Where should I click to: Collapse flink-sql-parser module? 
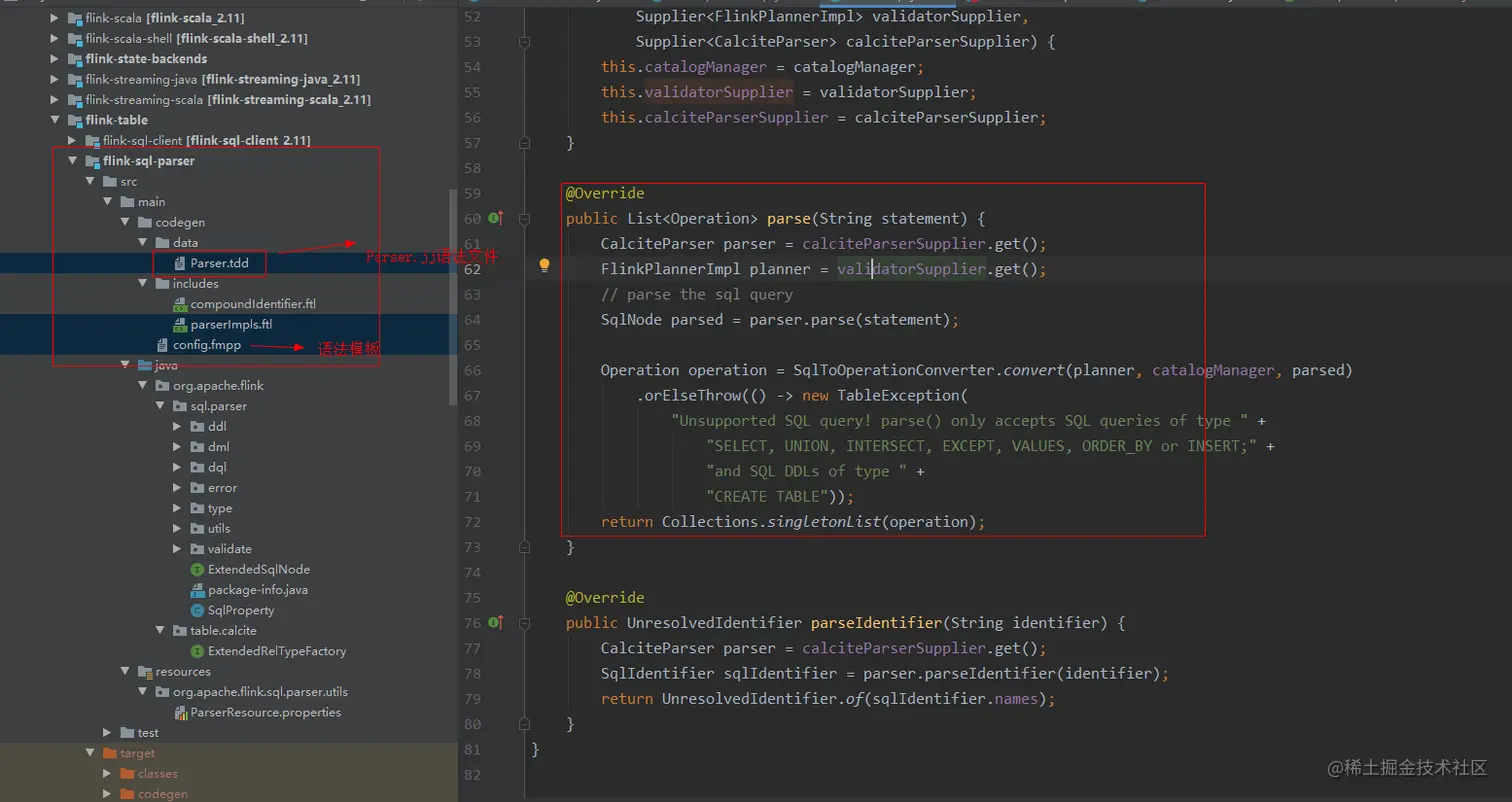[71, 161]
